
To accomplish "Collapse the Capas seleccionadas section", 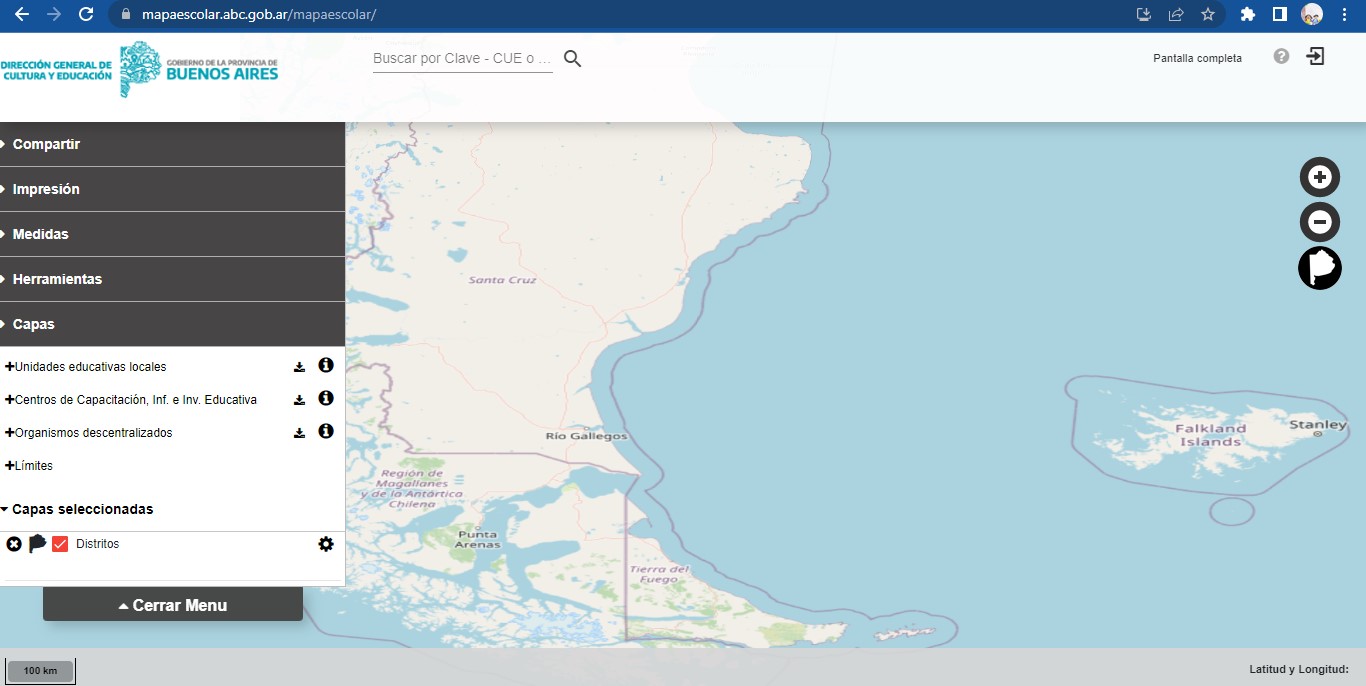I will tap(78, 509).
